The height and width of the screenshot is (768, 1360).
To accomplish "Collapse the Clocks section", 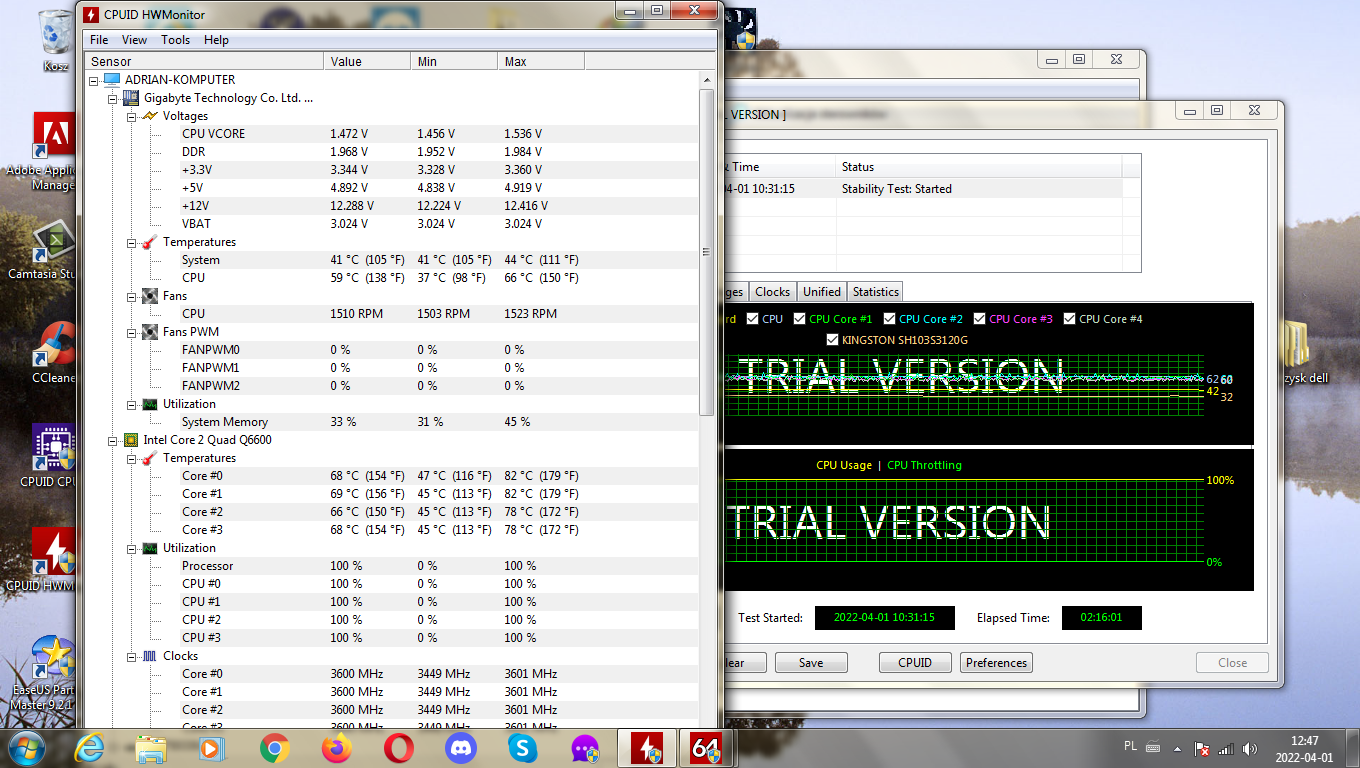I will [x=131, y=656].
